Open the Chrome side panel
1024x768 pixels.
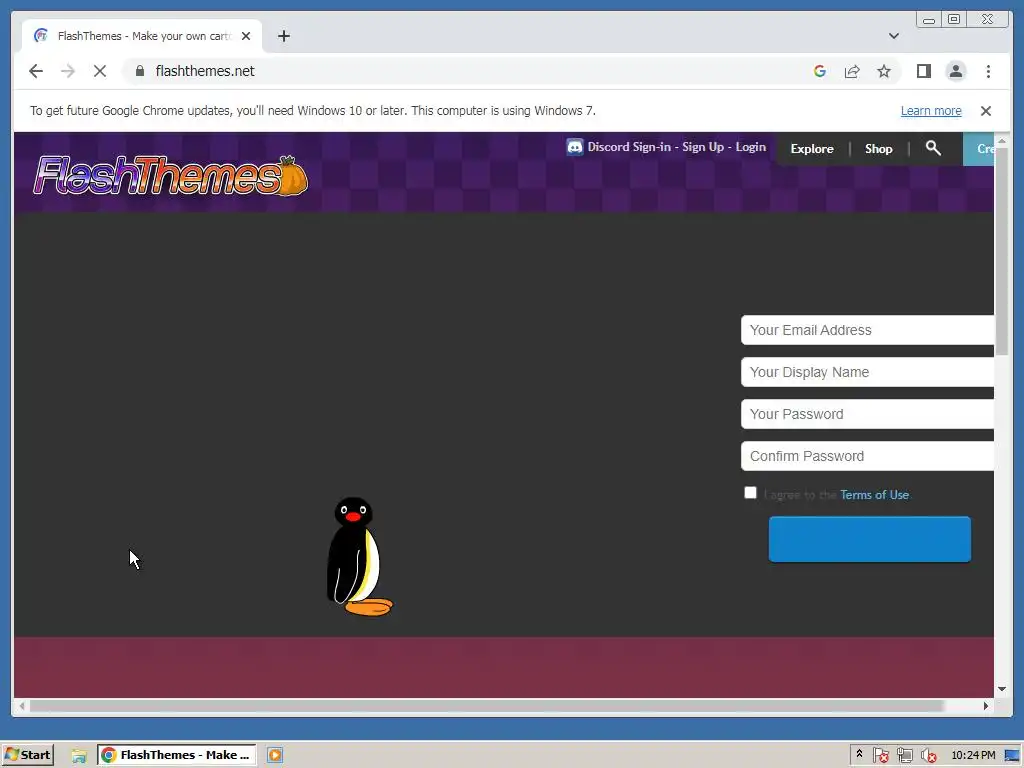tap(923, 71)
